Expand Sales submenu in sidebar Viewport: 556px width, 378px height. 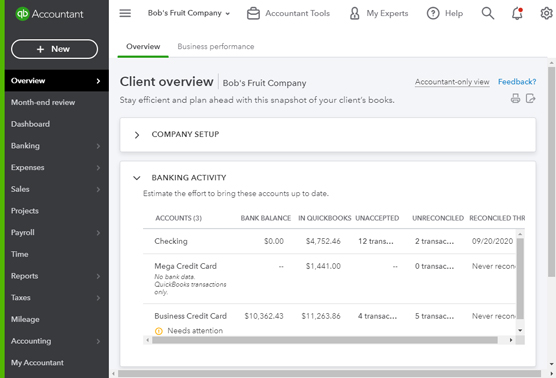click(98, 189)
